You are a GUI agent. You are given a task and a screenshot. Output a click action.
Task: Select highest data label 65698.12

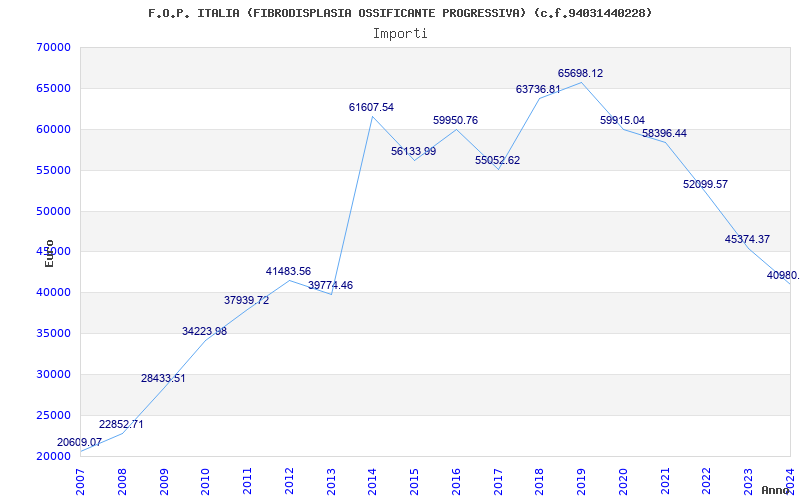tap(581, 73)
